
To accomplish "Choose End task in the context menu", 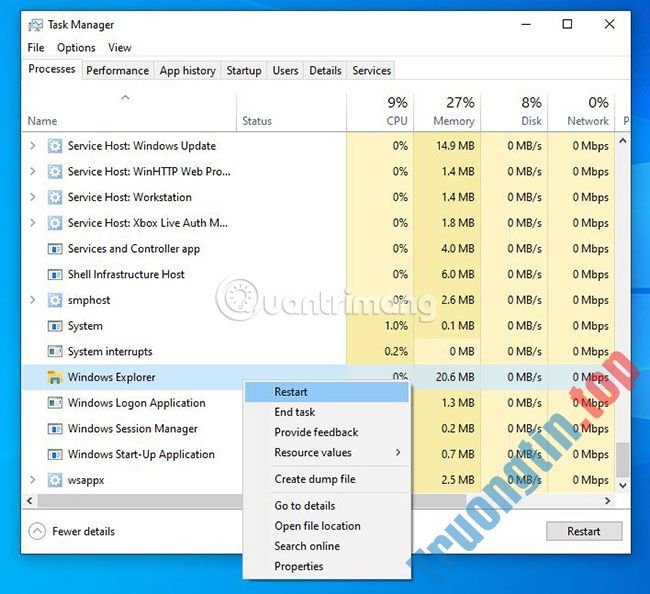I will coord(327,412).
